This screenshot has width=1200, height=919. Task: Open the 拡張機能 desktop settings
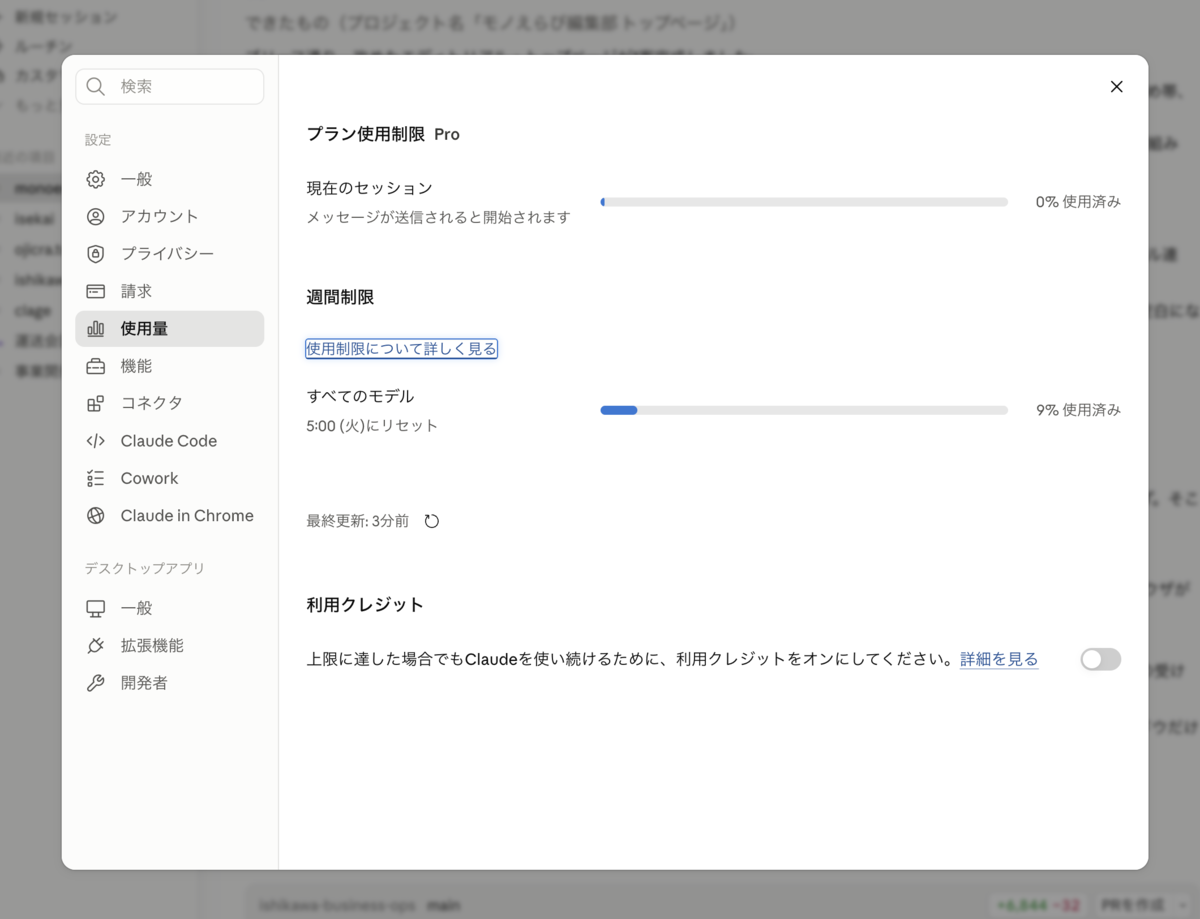(x=170, y=646)
